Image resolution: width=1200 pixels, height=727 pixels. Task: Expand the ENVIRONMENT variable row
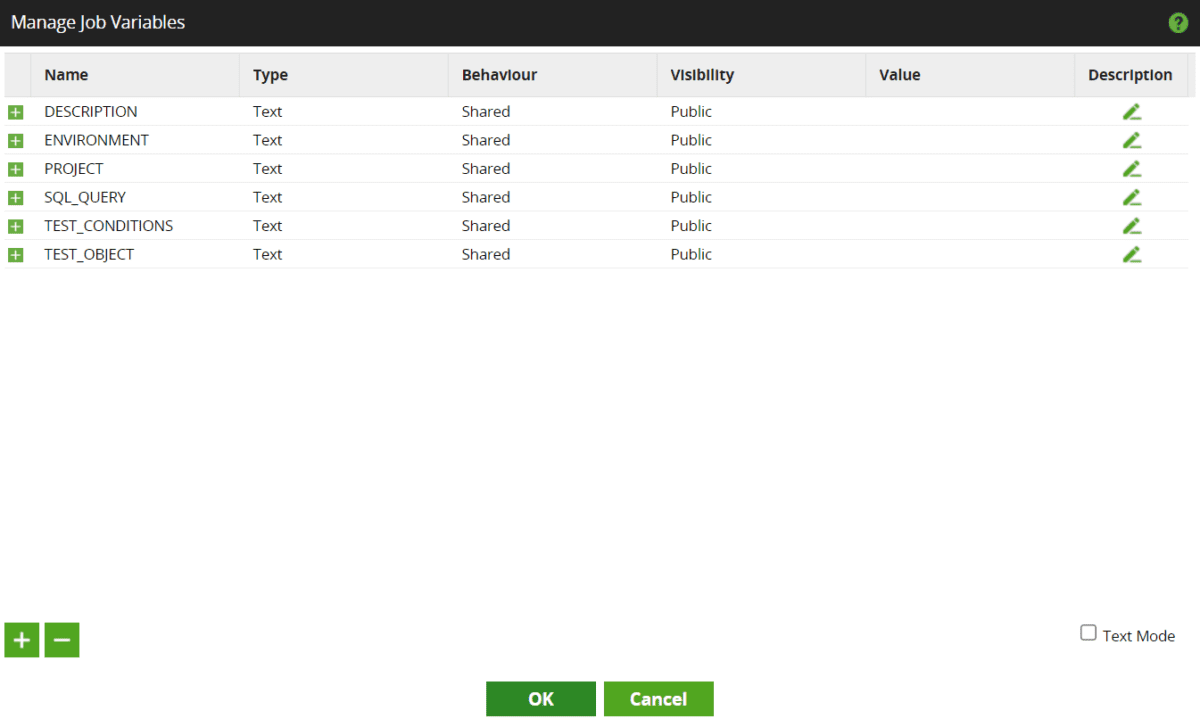point(16,140)
